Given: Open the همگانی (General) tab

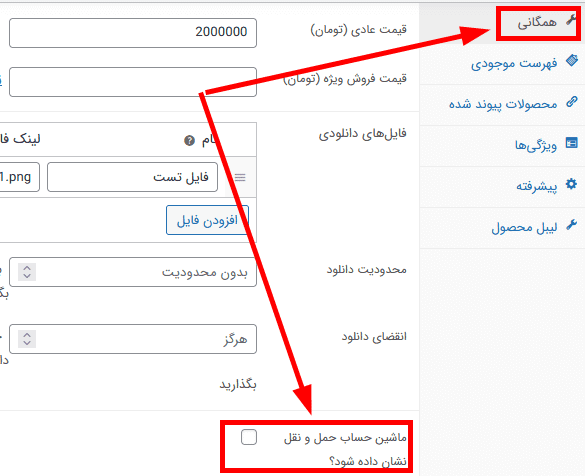Looking at the screenshot, I should click(502, 23).
